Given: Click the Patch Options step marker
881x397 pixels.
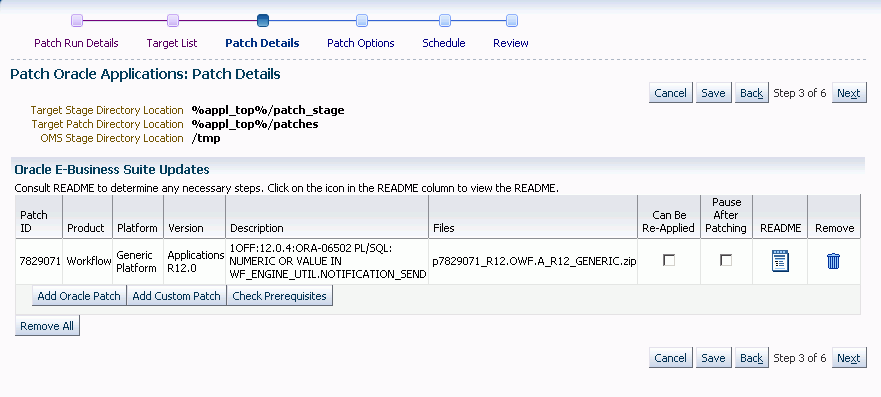Looking at the screenshot, I should point(362,21).
